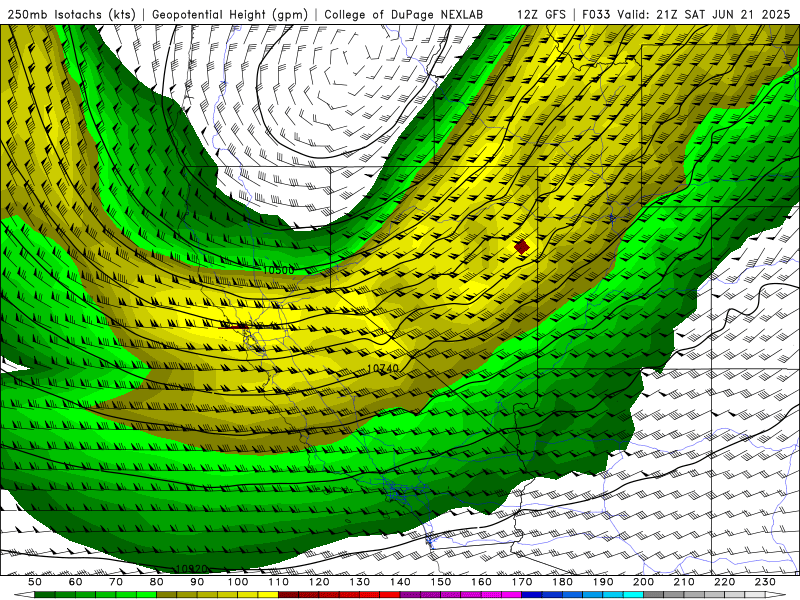Click the 170 value on the color scale

pyautogui.click(x=522, y=582)
